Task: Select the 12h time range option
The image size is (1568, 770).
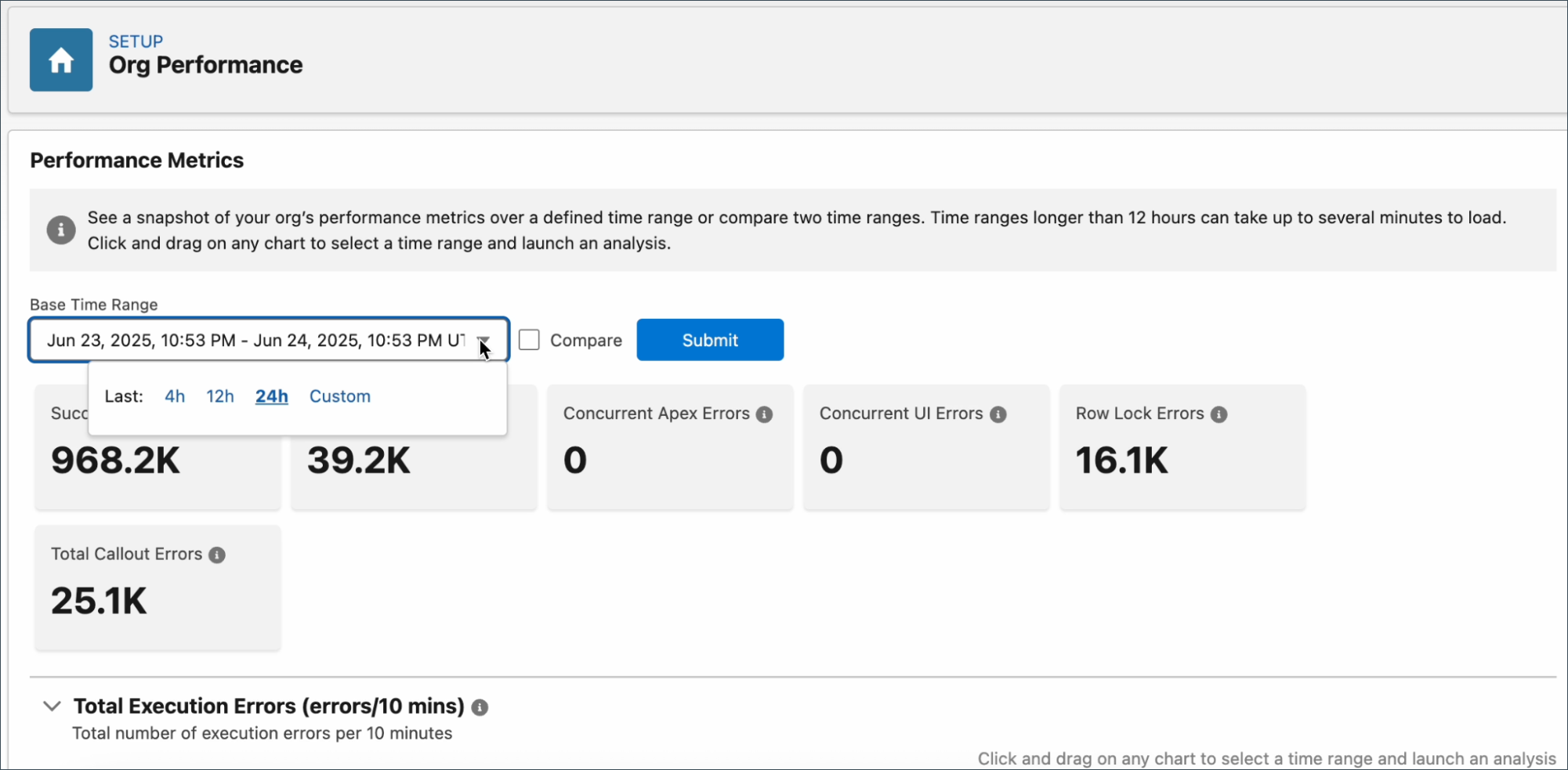Action: (219, 396)
